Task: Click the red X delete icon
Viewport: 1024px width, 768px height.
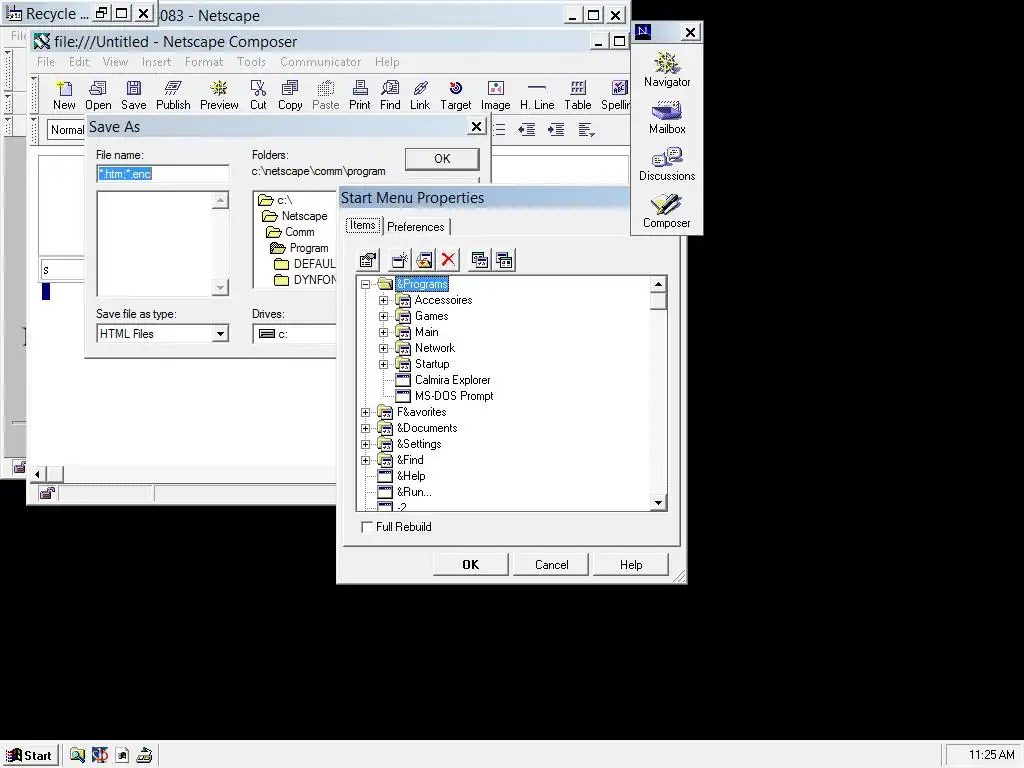Action: [x=448, y=260]
